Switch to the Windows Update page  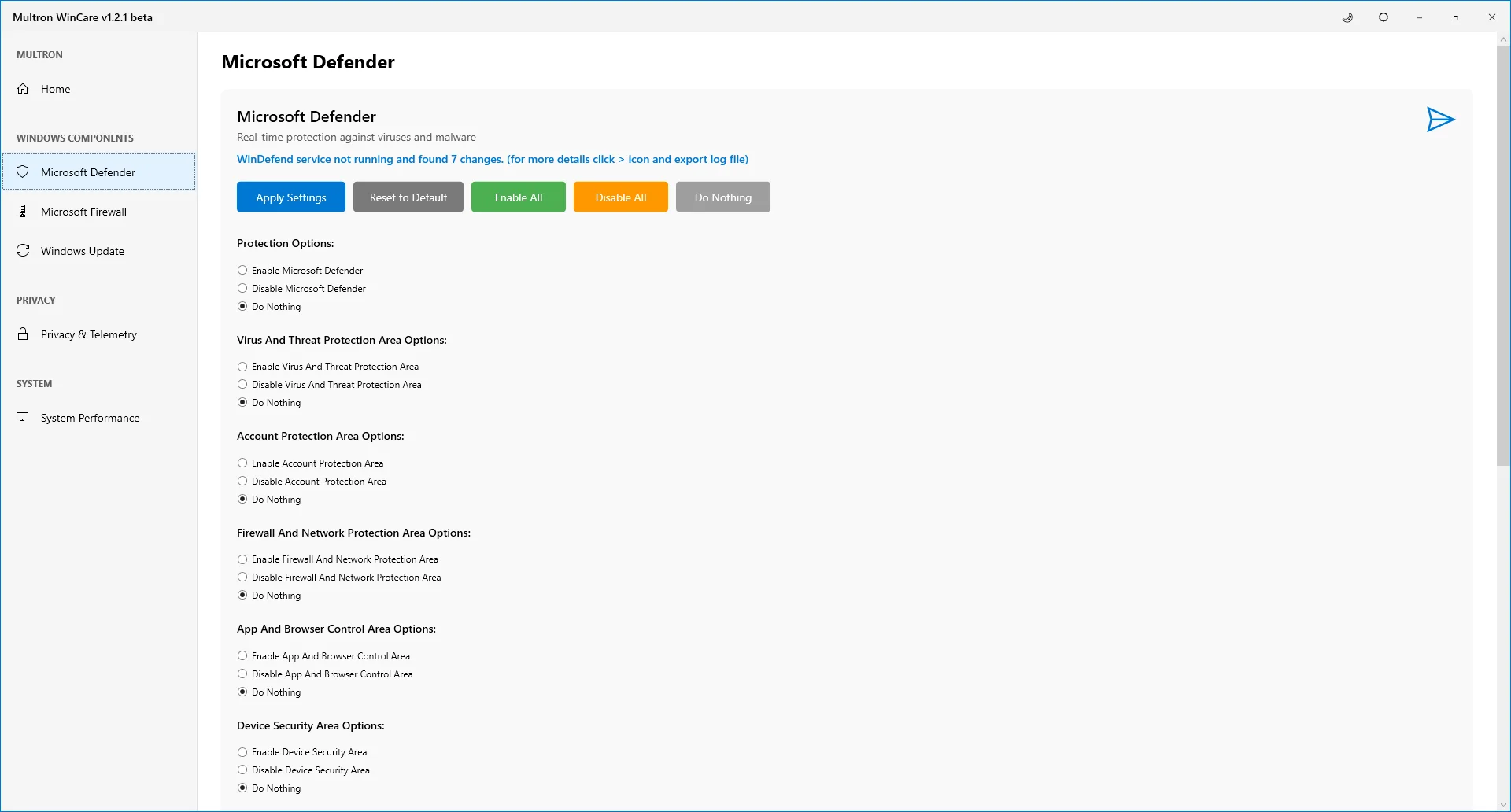99,251
